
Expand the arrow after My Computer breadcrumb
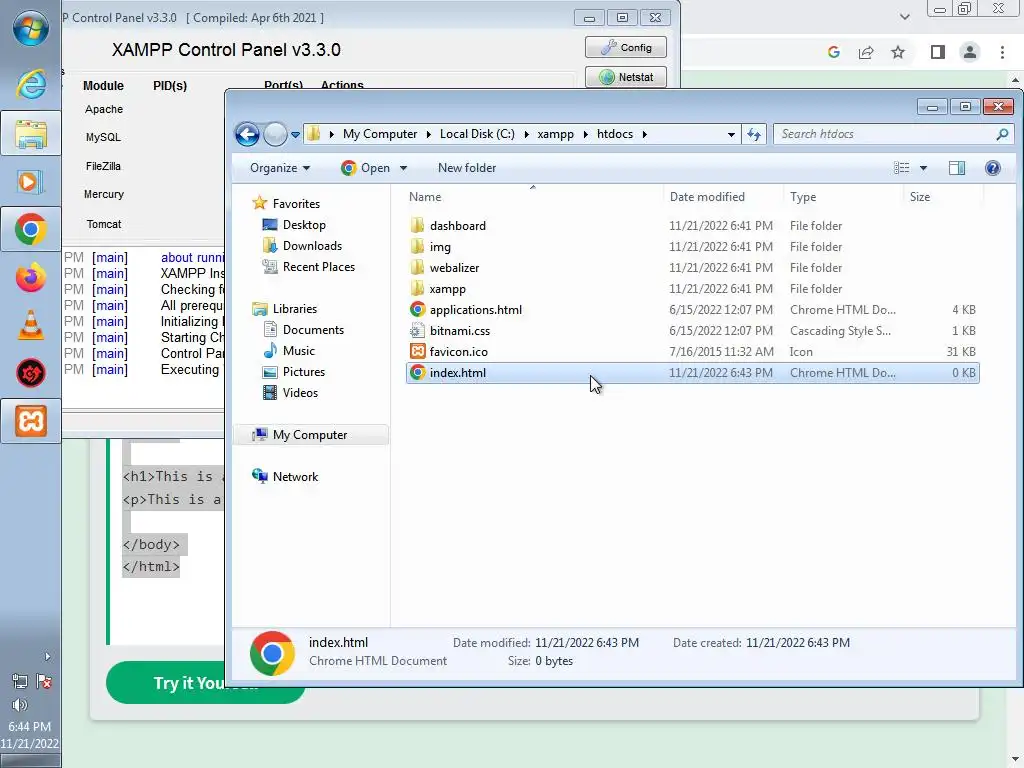[428, 135]
